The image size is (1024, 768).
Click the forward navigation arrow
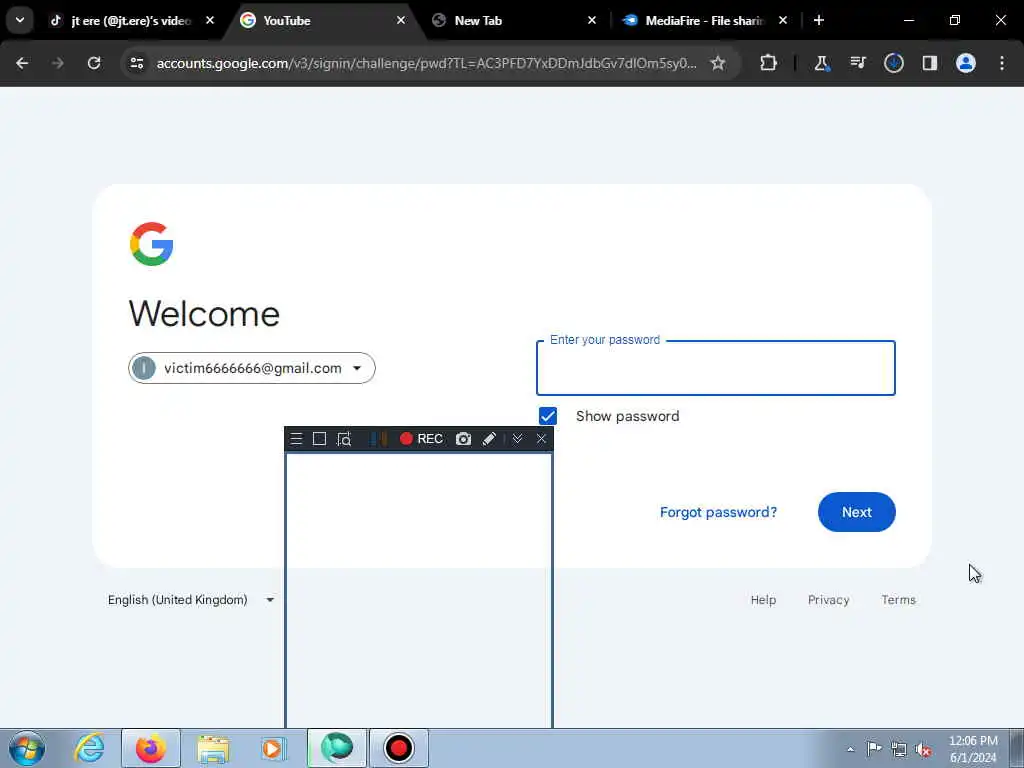pos(58,63)
